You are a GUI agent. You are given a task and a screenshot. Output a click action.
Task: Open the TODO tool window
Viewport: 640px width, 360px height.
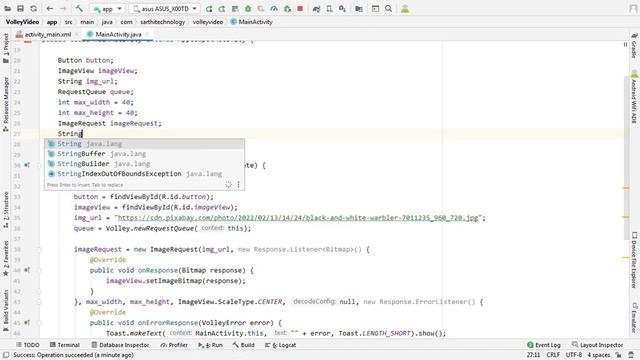28,345
